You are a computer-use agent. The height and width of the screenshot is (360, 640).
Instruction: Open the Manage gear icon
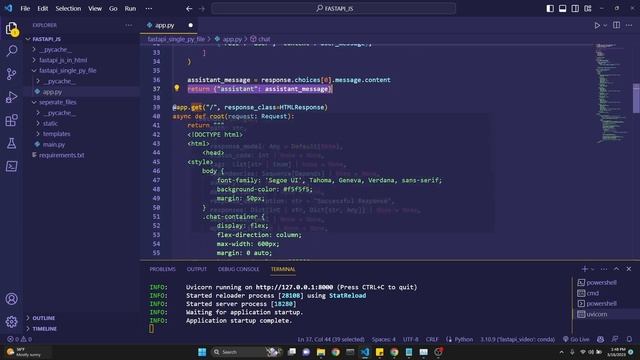click(11, 322)
